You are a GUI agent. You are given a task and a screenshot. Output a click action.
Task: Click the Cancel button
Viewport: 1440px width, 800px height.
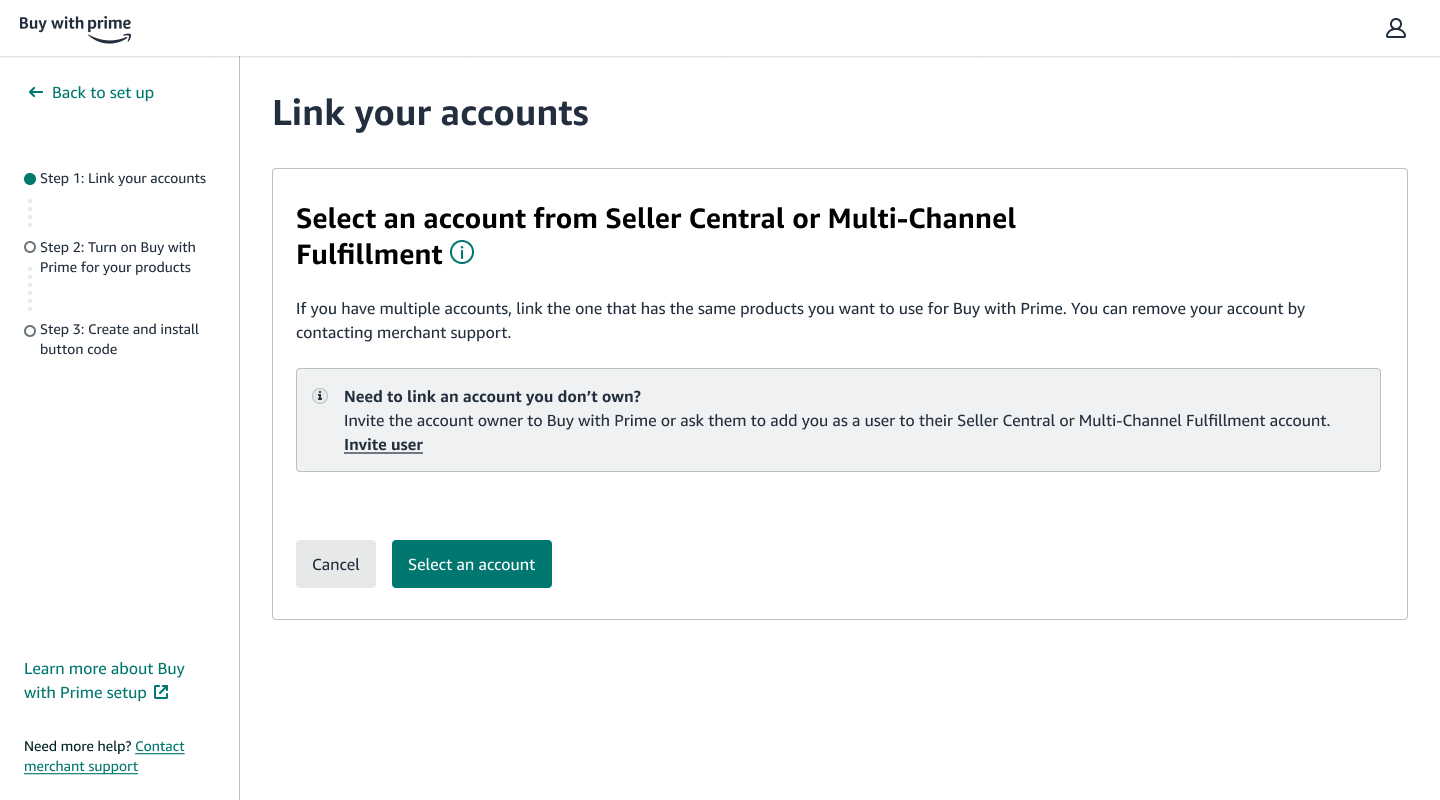pyautogui.click(x=335, y=564)
